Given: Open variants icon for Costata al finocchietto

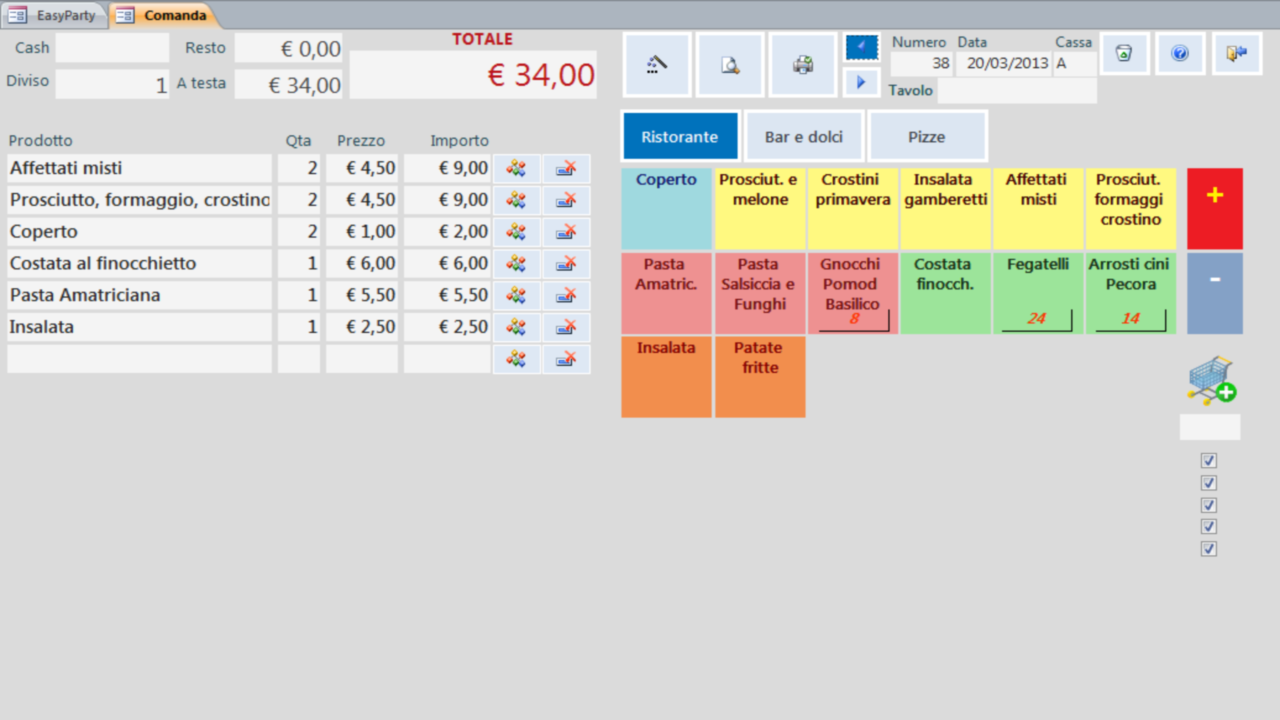Looking at the screenshot, I should 516,264.
